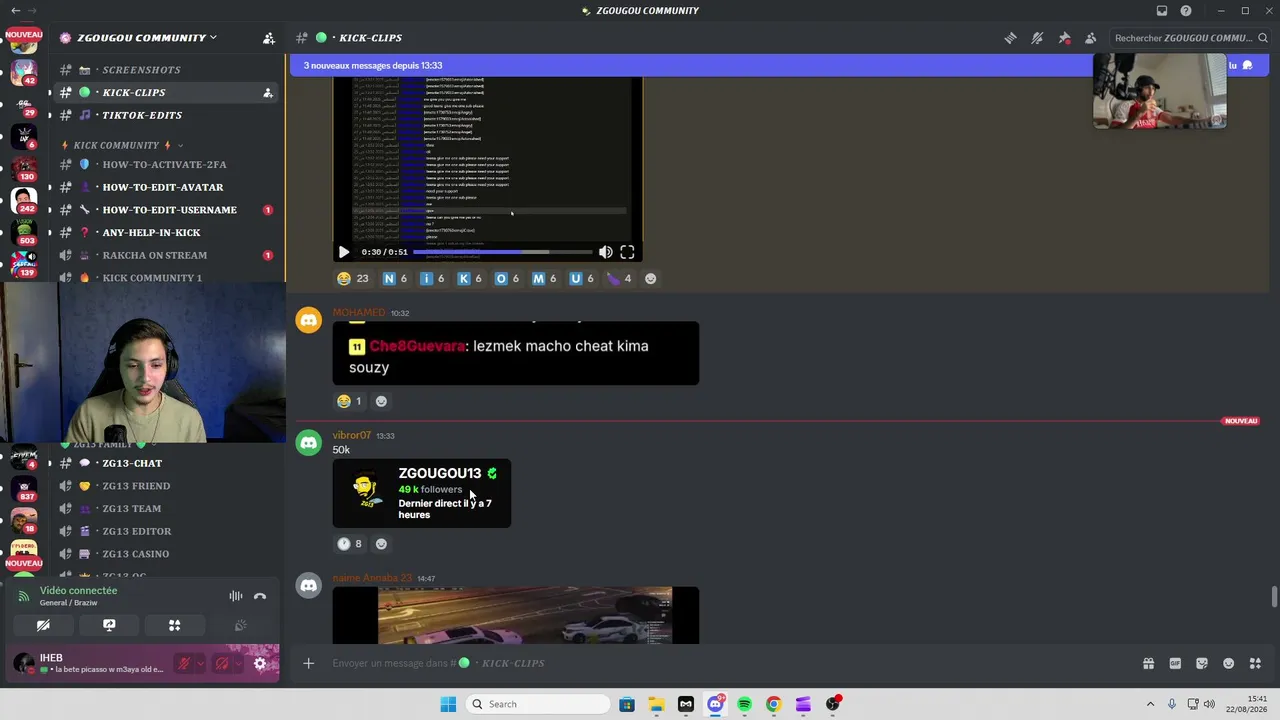Undeafen the headphones in user panel

click(x=222, y=663)
